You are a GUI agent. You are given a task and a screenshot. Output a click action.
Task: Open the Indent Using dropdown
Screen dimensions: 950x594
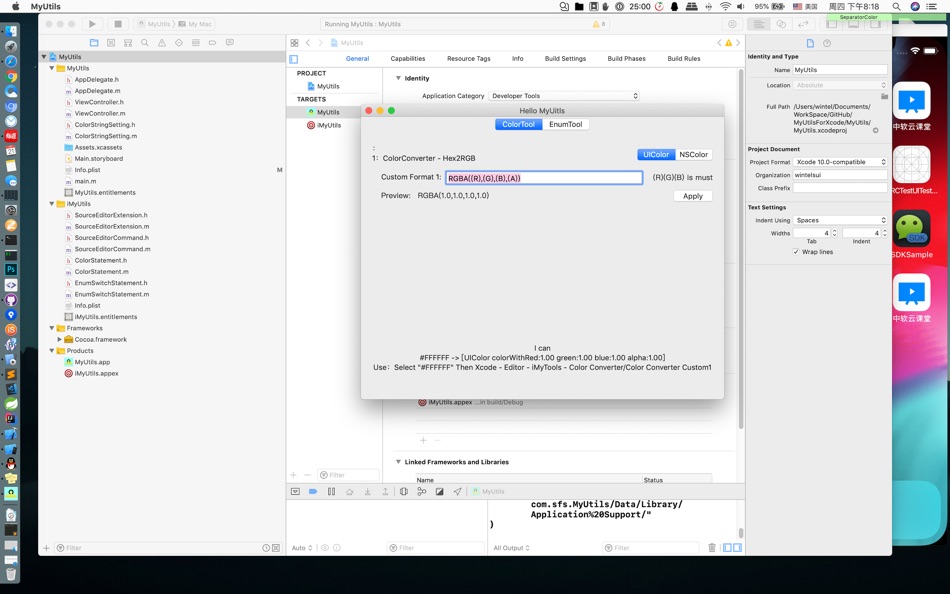click(x=840, y=221)
